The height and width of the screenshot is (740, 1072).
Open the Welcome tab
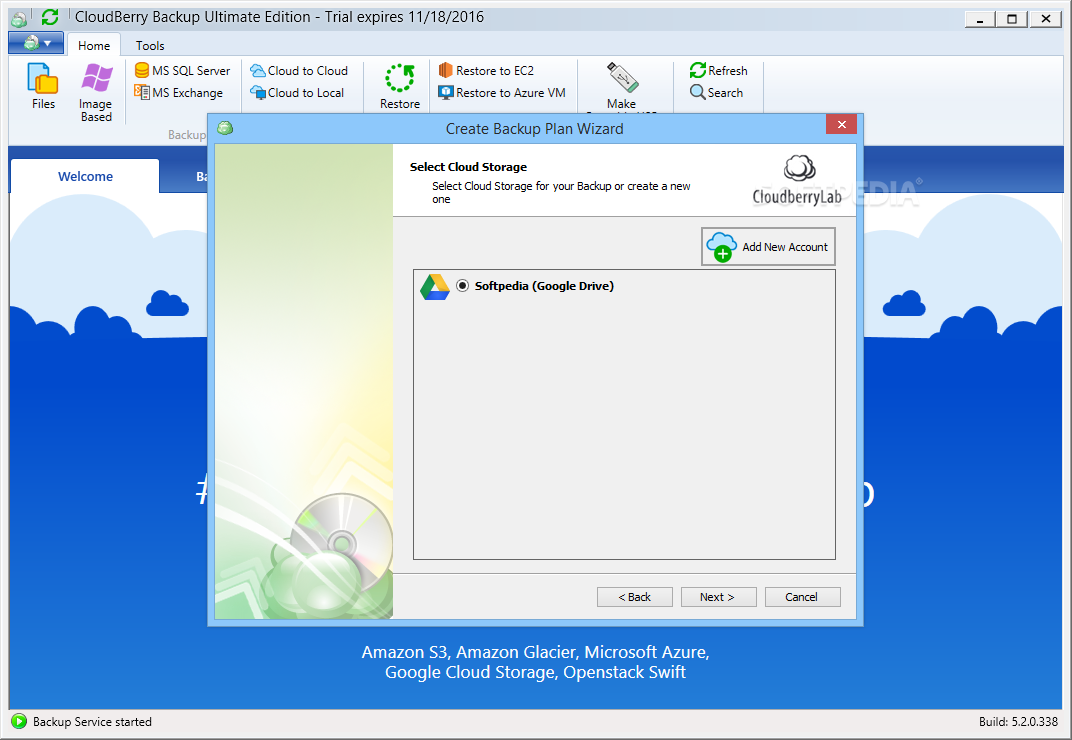click(85, 176)
